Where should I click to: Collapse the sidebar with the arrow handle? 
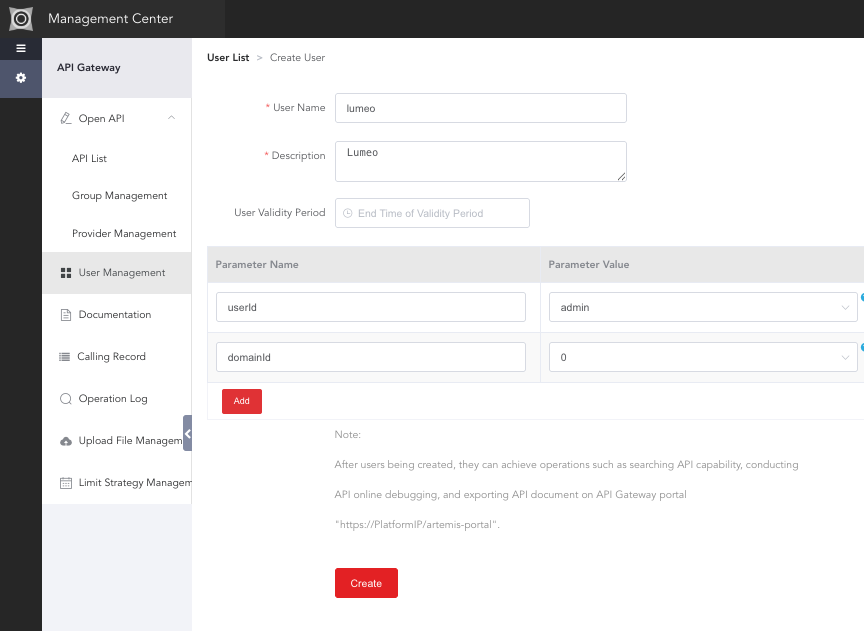click(187, 433)
